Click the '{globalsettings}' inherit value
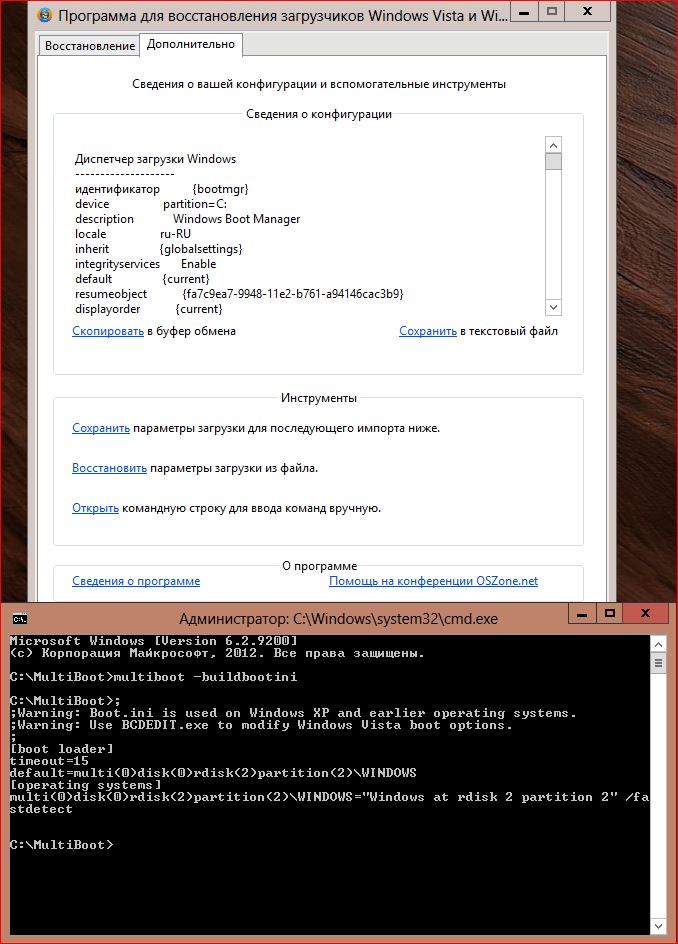The height and width of the screenshot is (944, 678). click(201, 249)
